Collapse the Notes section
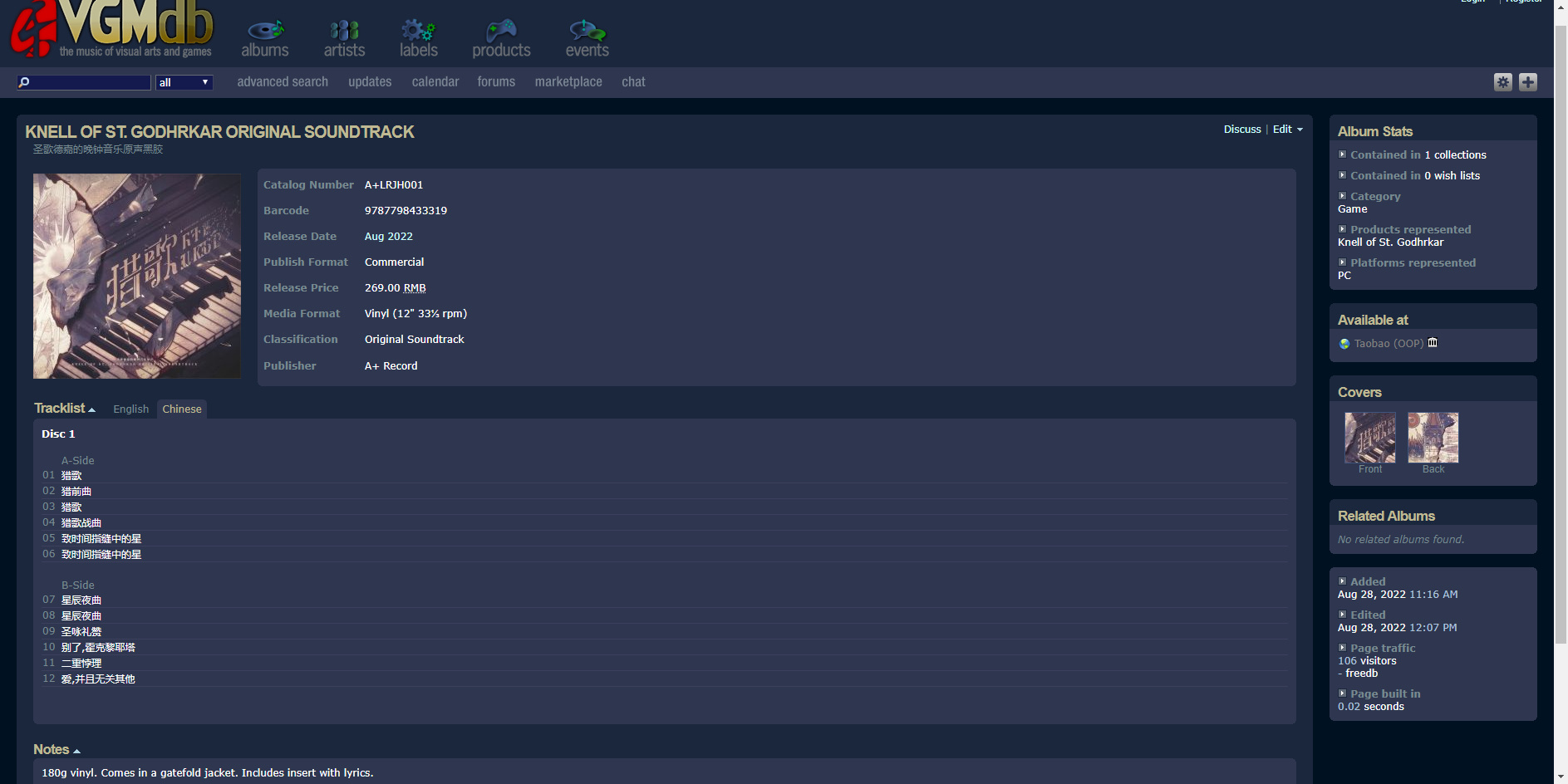Image resolution: width=1568 pixels, height=784 pixels. 57,750
